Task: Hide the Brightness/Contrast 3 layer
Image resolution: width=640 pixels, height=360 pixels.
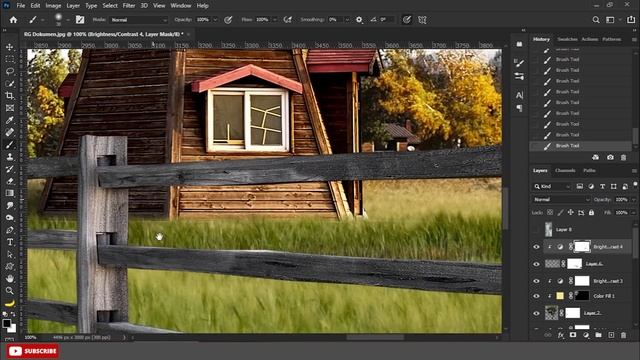Action: coord(536,281)
